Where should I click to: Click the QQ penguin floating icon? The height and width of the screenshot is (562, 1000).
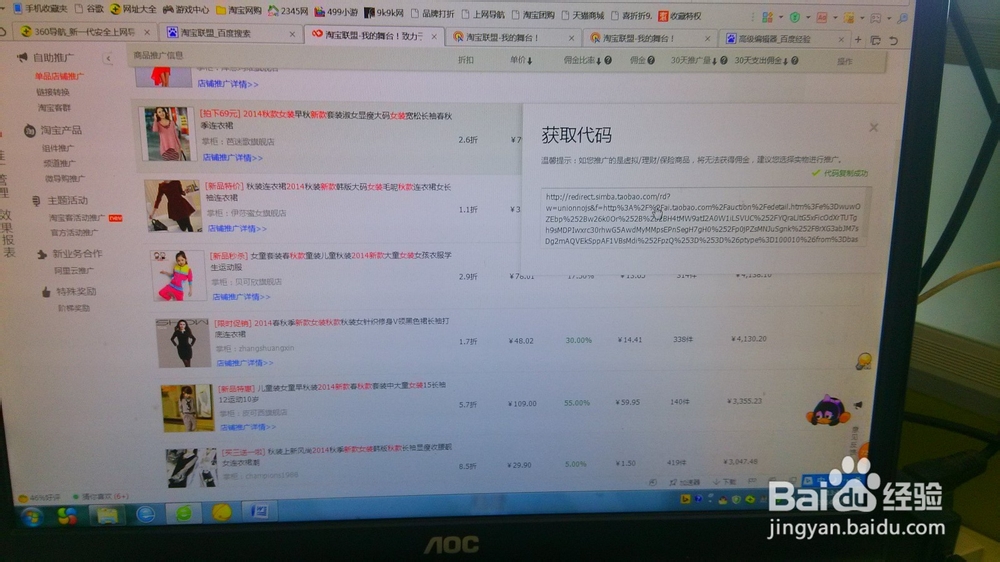click(828, 410)
